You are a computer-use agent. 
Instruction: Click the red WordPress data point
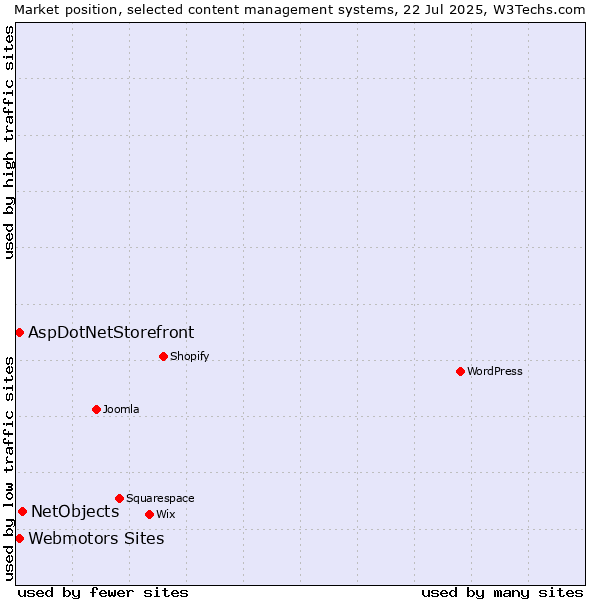[460, 371]
